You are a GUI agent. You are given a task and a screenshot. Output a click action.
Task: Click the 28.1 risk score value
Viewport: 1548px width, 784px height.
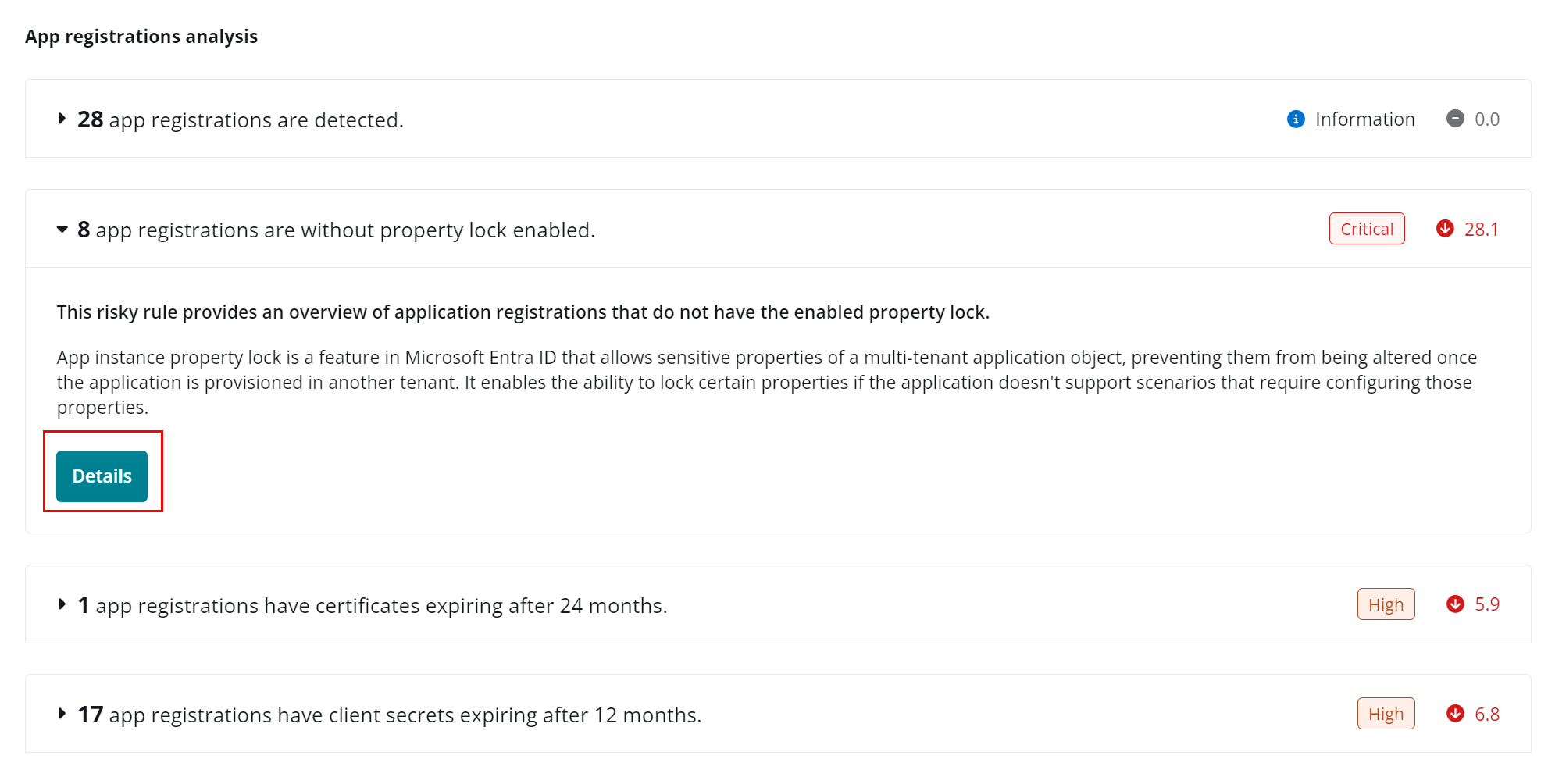point(1481,230)
